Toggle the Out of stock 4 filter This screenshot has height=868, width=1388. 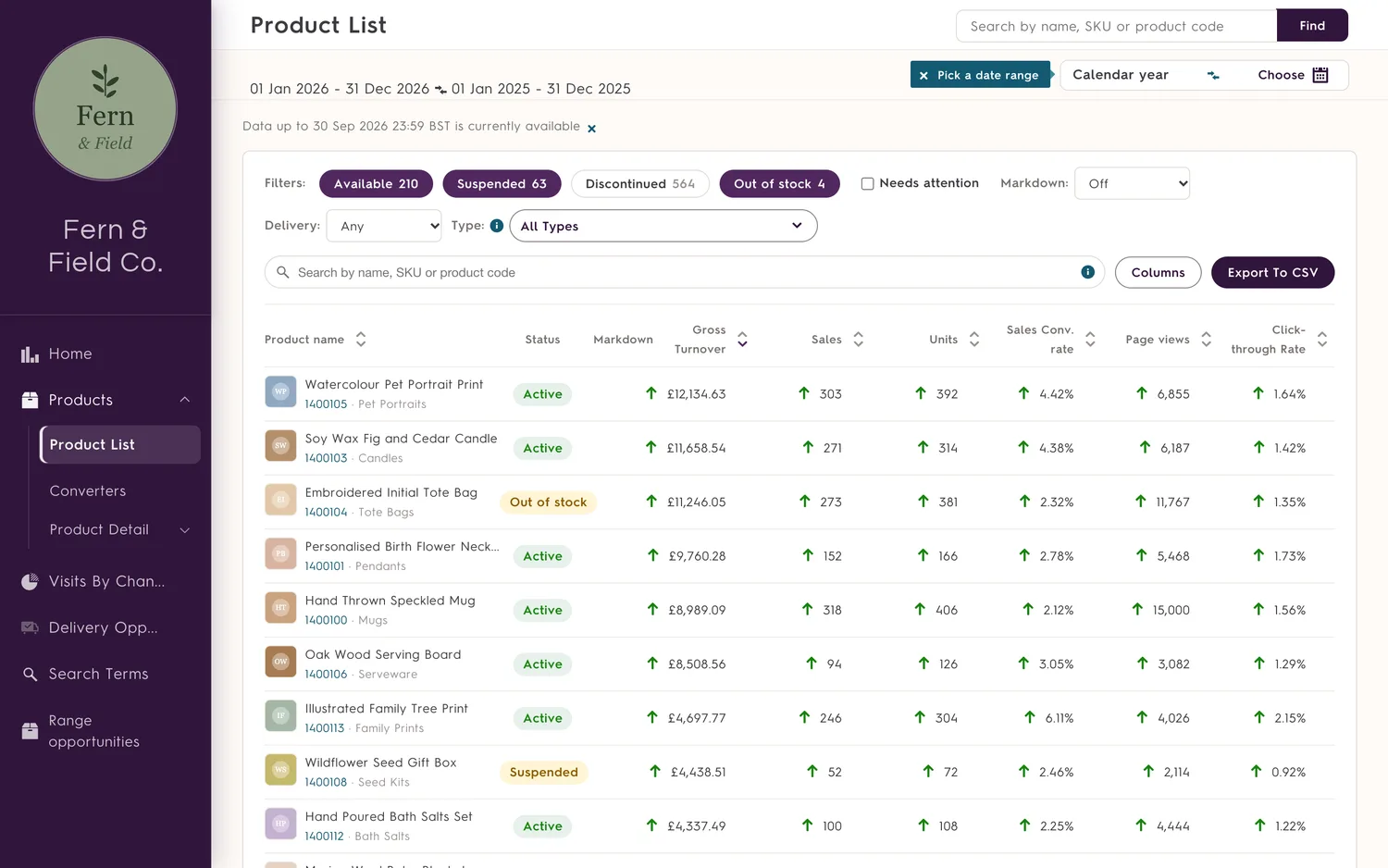(x=779, y=184)
